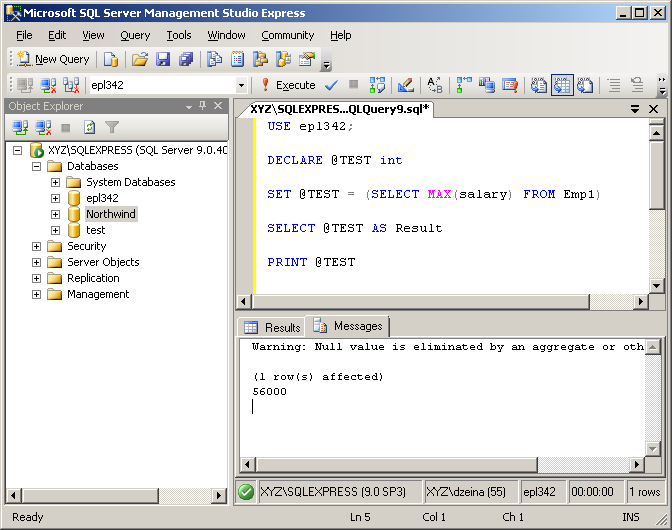
Task: Toggle auto-hide pin for Object Explorer
Action: [203, 105]
